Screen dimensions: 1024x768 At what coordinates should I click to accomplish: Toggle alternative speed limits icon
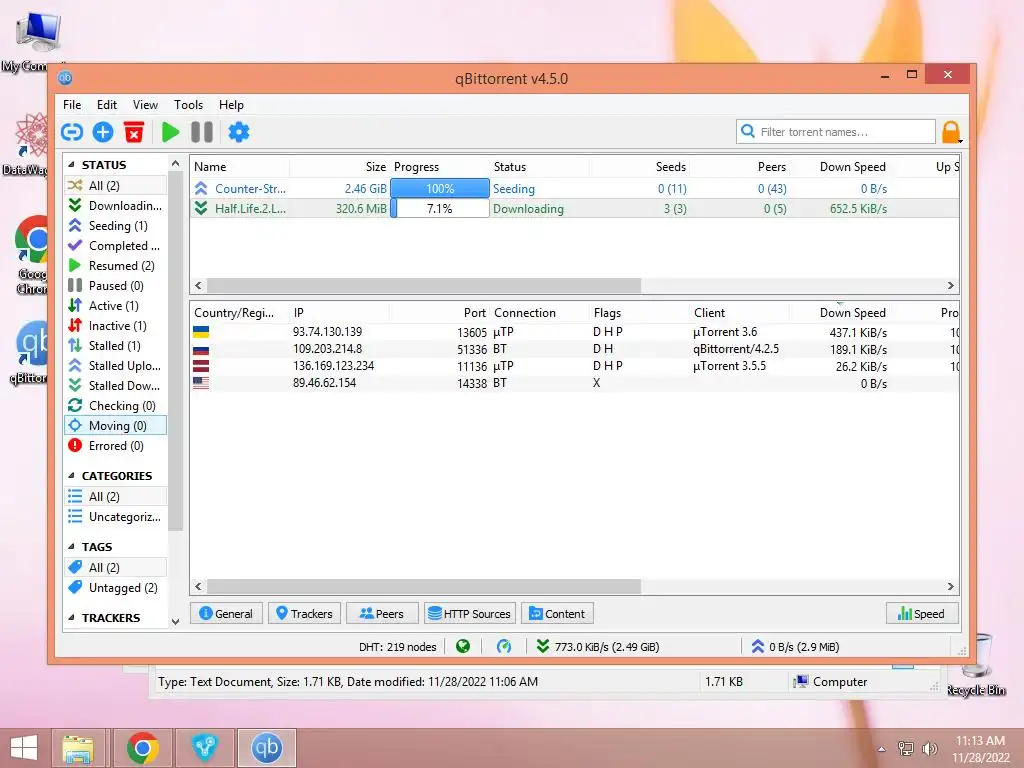(504, 646)
